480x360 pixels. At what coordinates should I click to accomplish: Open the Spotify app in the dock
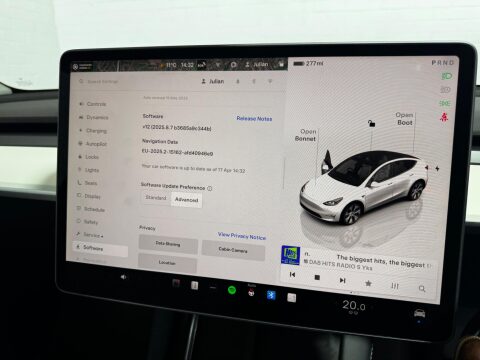[x=232, y=290]
